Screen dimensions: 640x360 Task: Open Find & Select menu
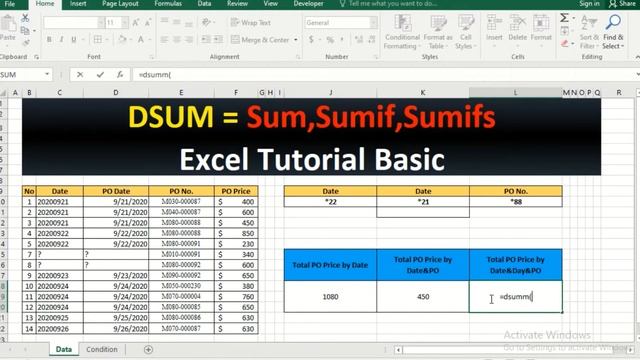point(613,32)
